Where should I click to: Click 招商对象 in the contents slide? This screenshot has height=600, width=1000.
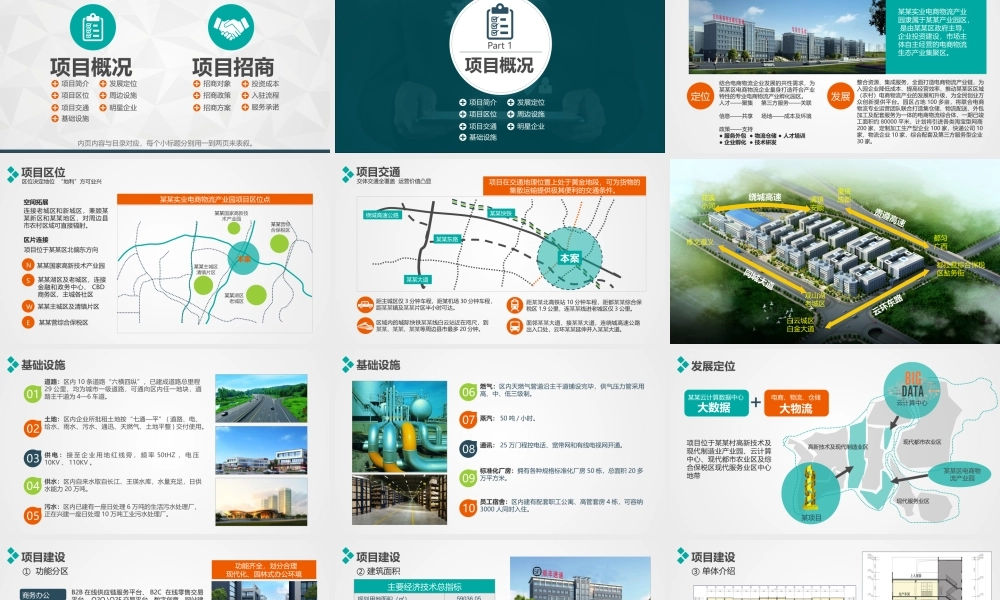[216, 84]
